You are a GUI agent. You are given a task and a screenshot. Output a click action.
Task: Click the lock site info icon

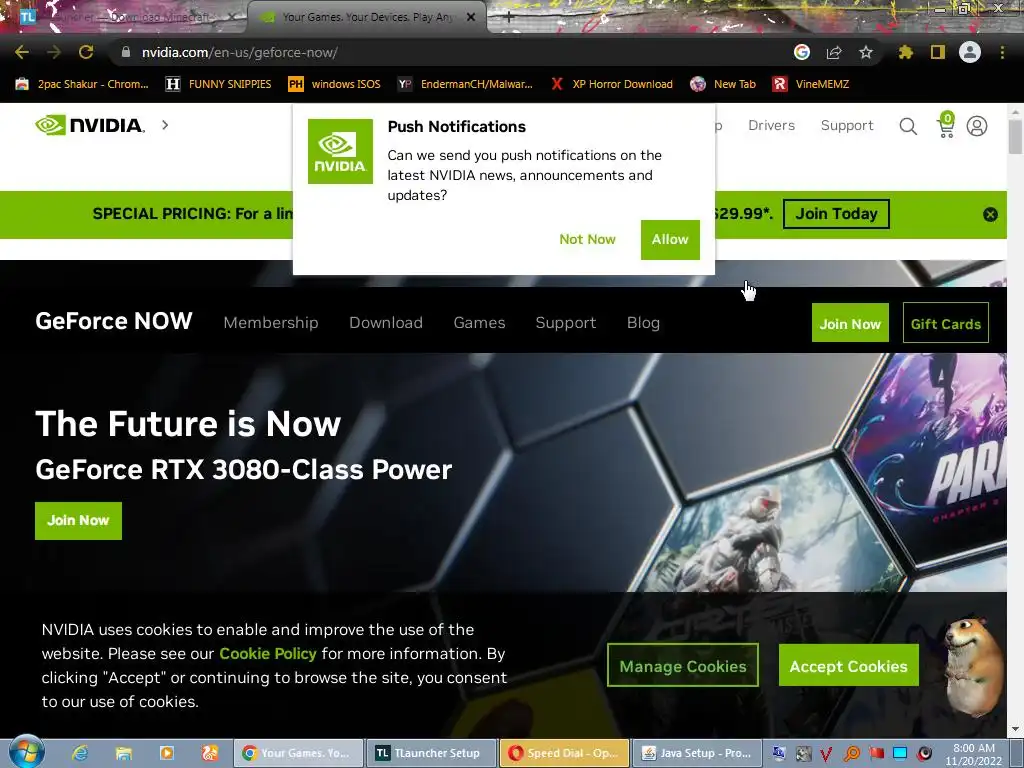[x=125, y=52]
